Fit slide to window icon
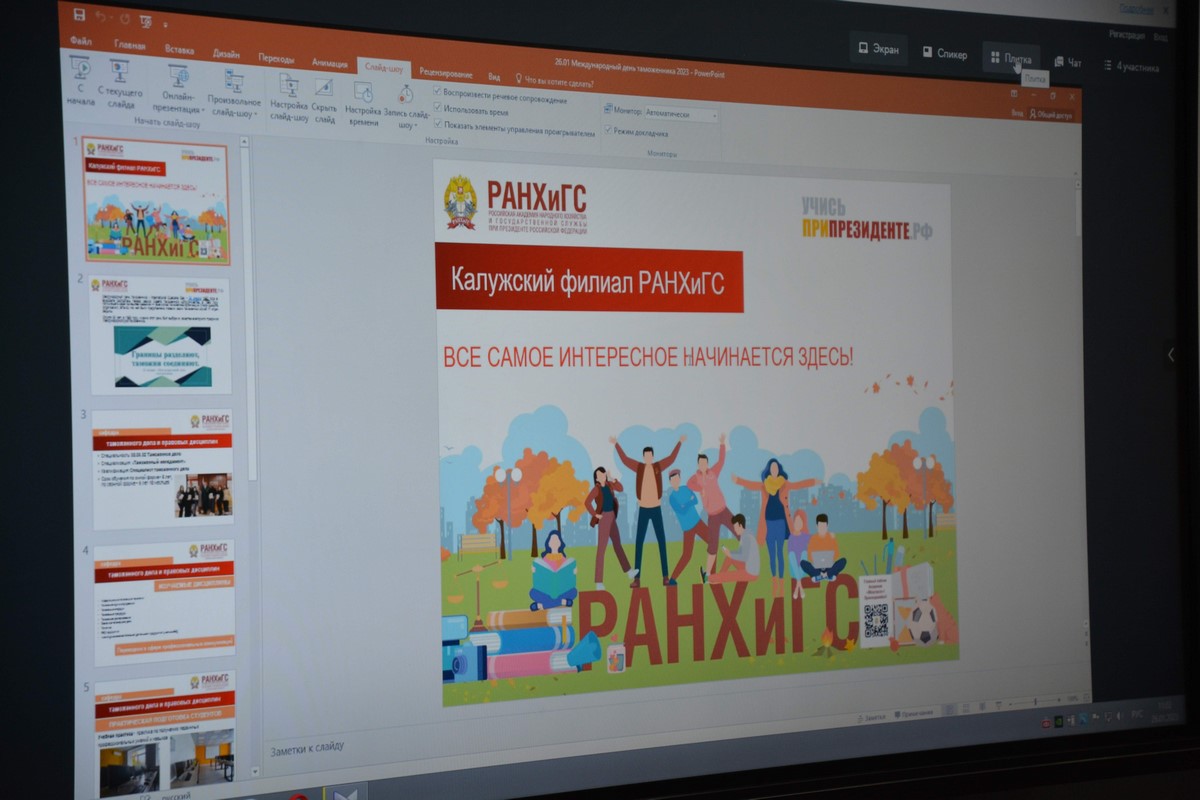This screenshot has height=800, width=1200. 1086,697
